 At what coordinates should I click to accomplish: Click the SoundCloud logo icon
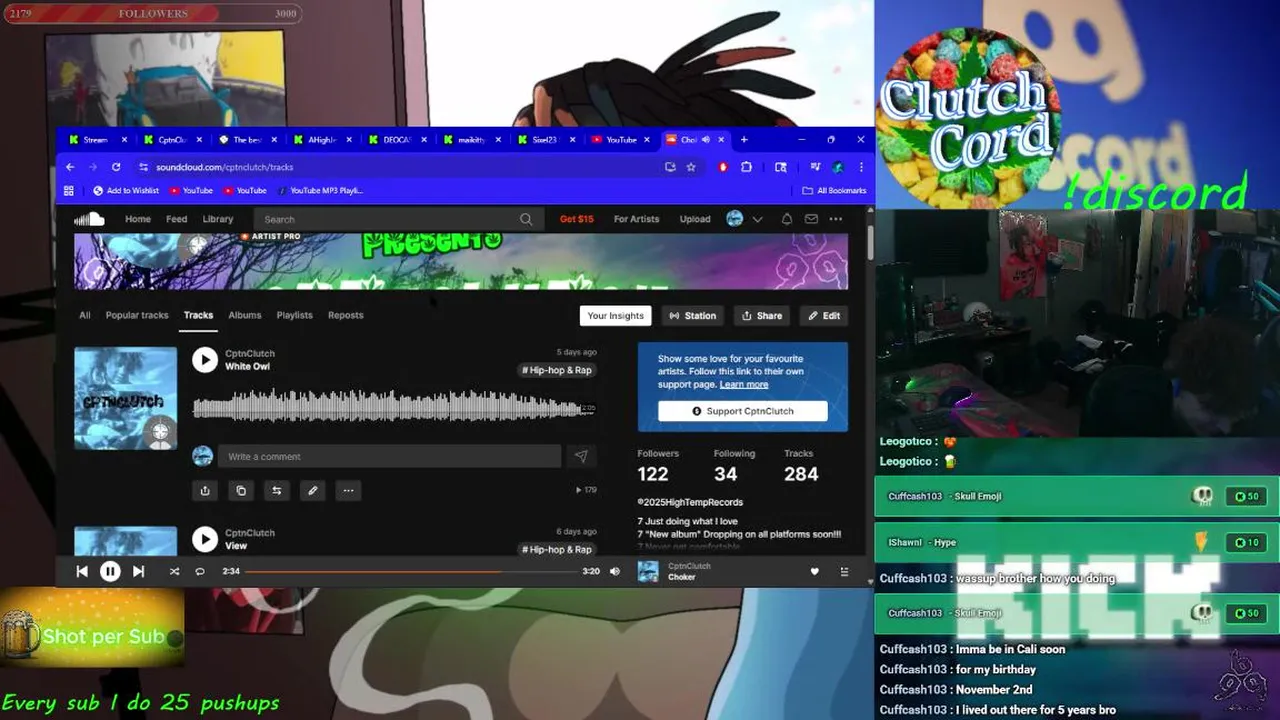point(89,219)
